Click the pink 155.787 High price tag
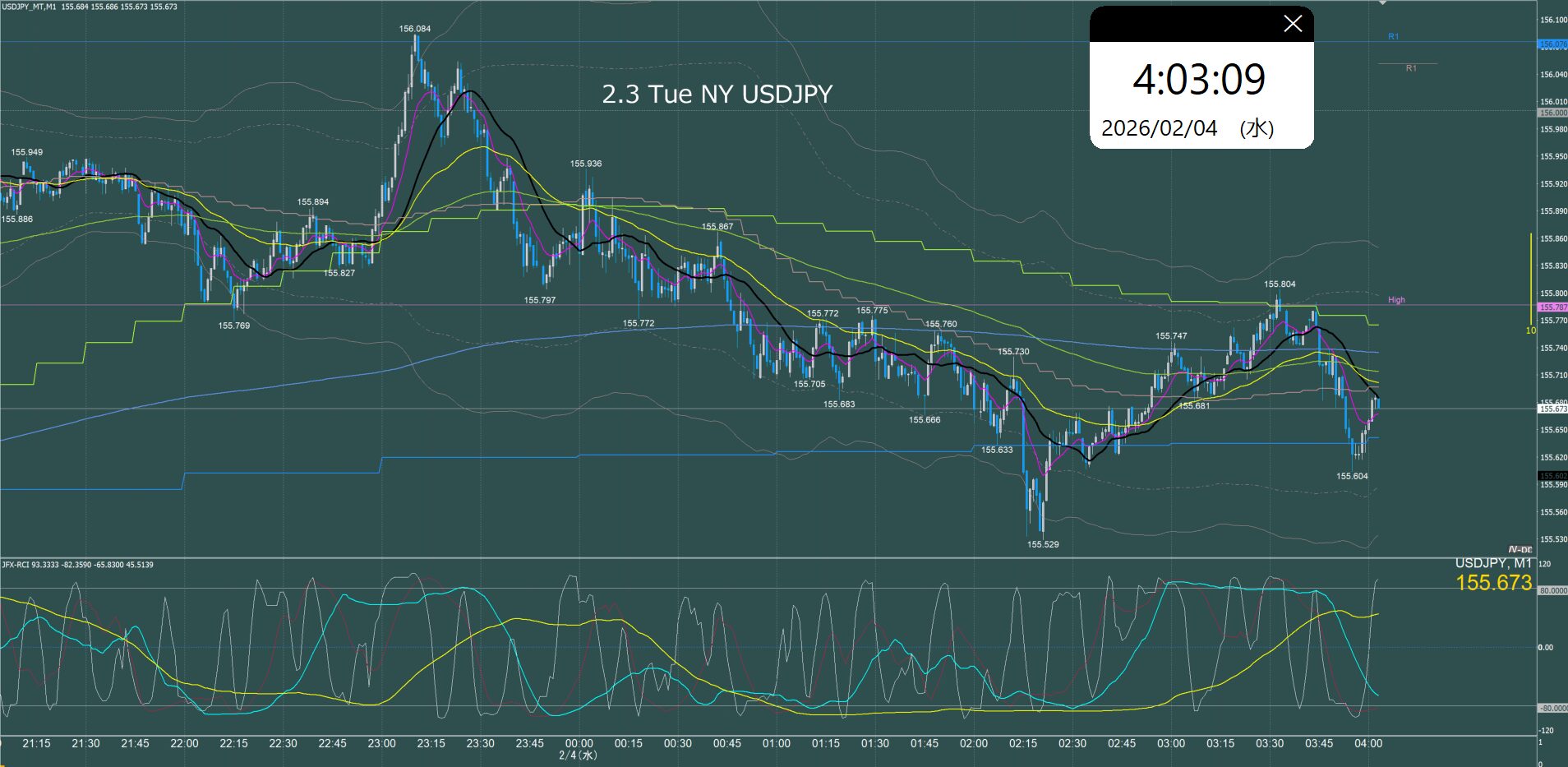 (1552, 307)
